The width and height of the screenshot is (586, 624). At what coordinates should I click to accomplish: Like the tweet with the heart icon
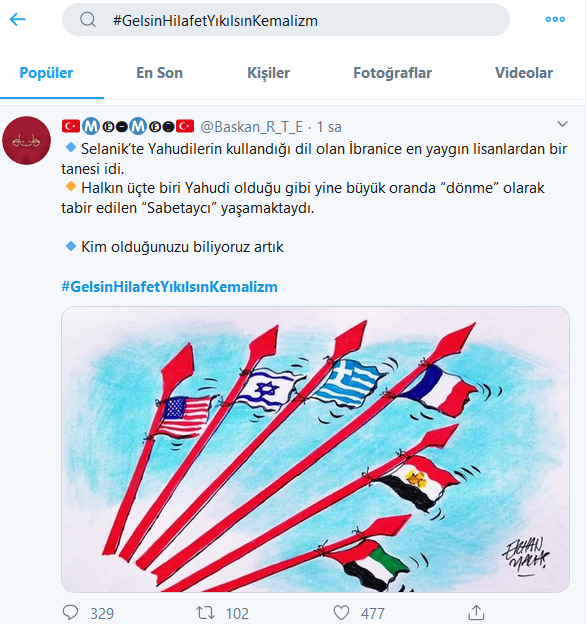coord(341,612)
